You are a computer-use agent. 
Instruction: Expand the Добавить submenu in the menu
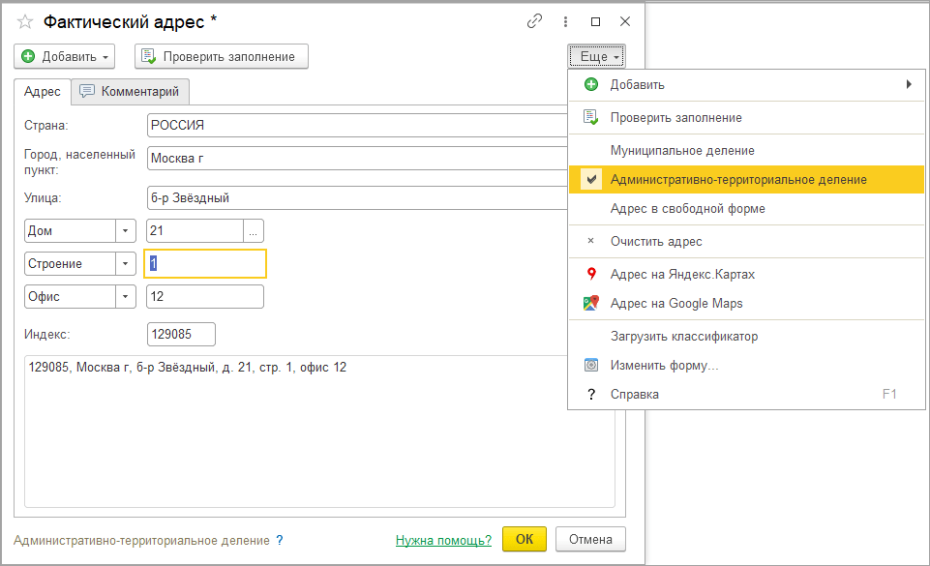coord(746,85)
